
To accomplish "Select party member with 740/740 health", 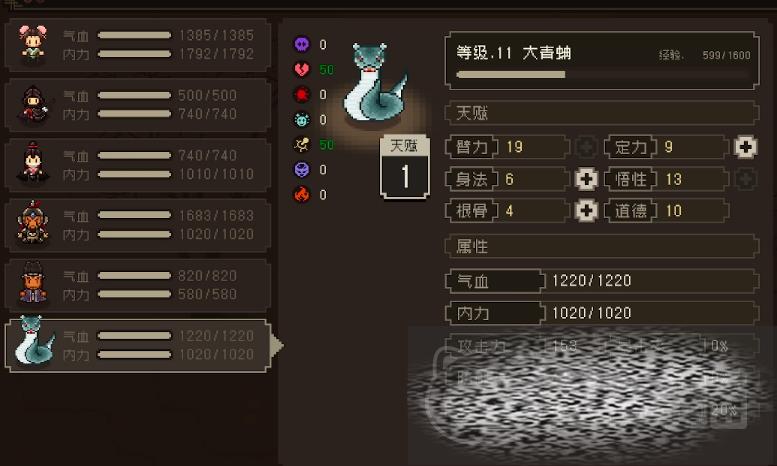I will click(x=138, y=165).
